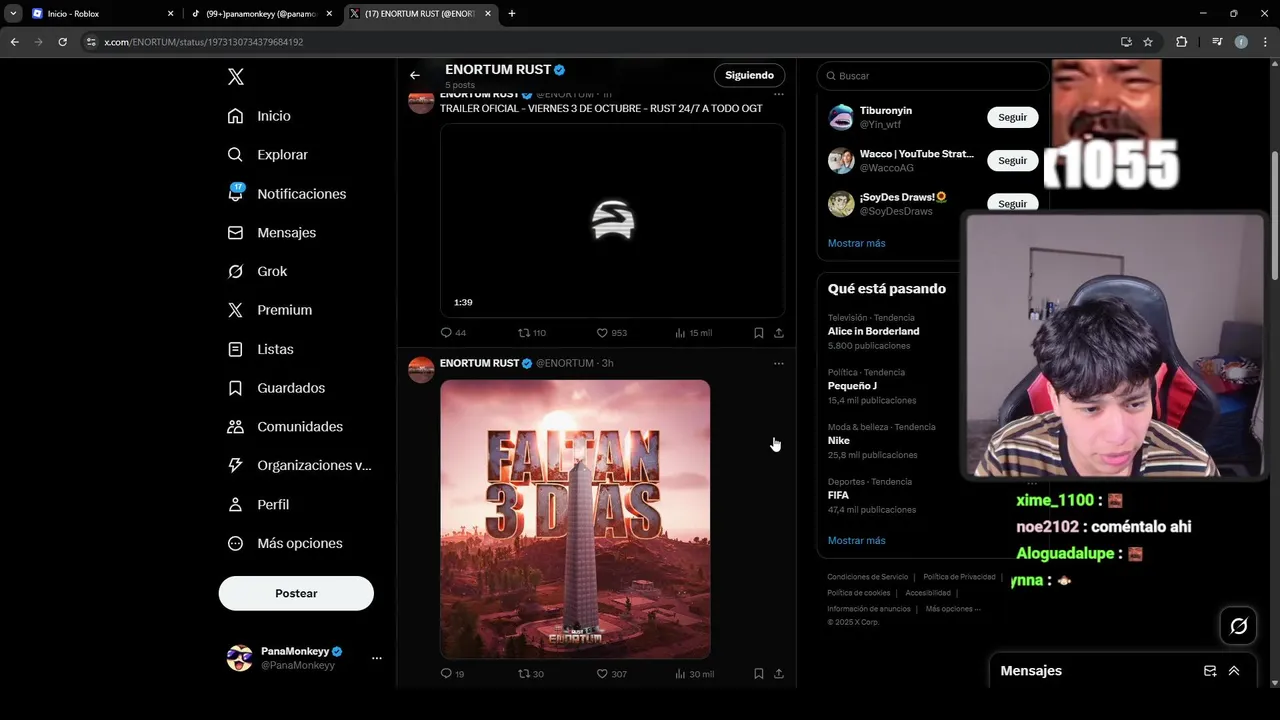The width and height of the screenshot is (1280, 720).
Task: Compose new message in Mensajes drawer
Action: click(x=1210, y=671)
